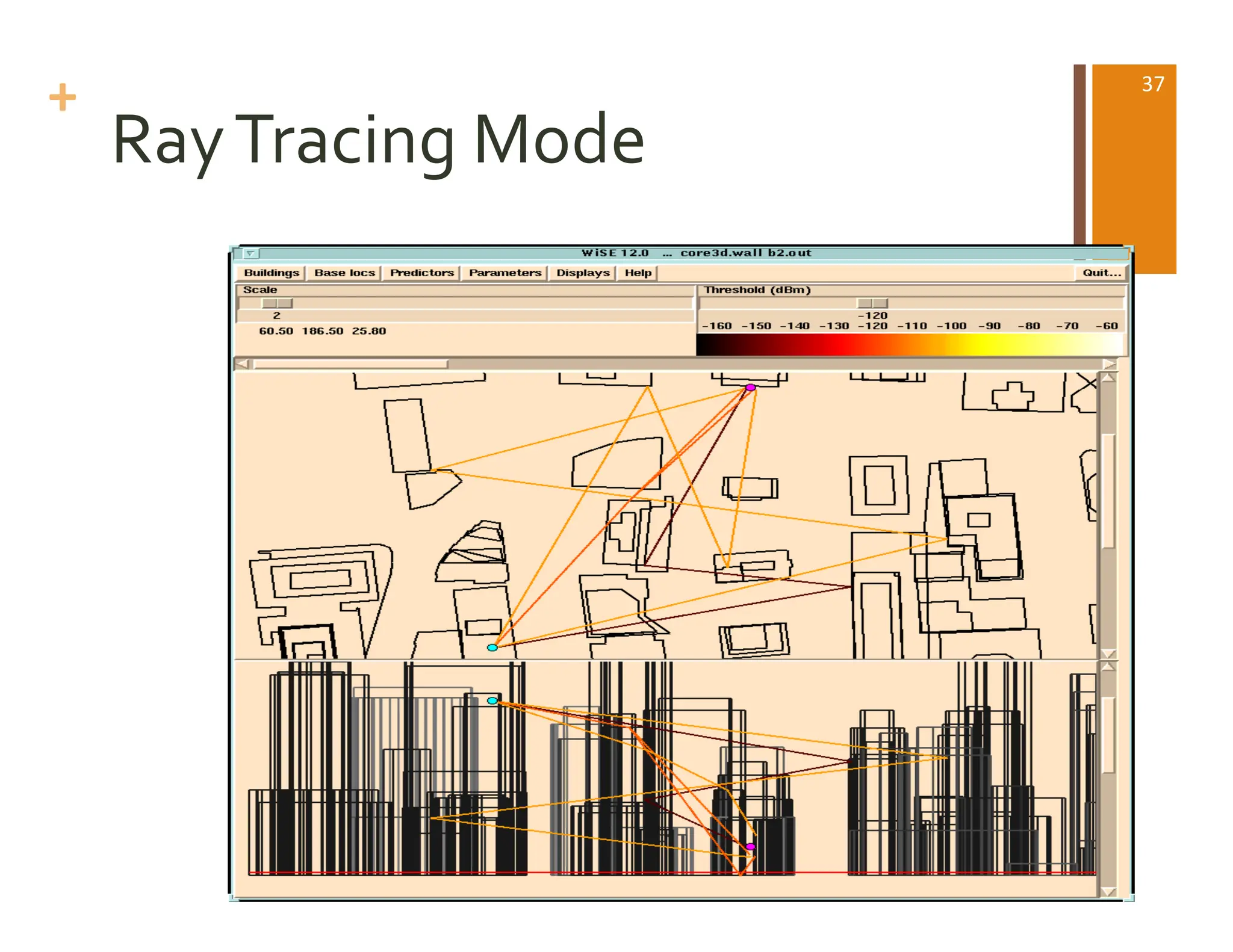
Task: Open the window menu button in title bar
Action: 251,253
